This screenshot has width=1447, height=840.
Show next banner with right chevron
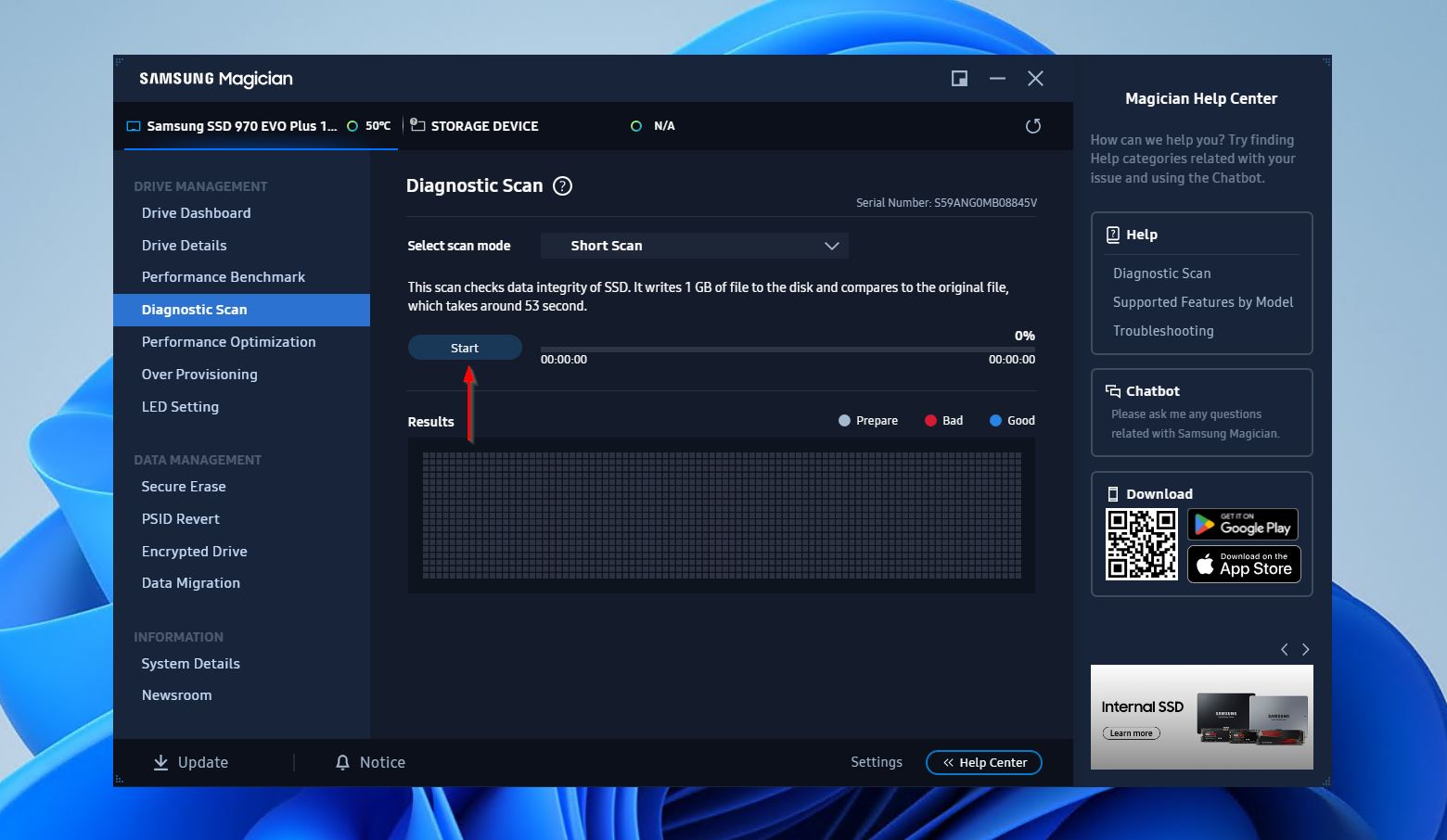1305,650
